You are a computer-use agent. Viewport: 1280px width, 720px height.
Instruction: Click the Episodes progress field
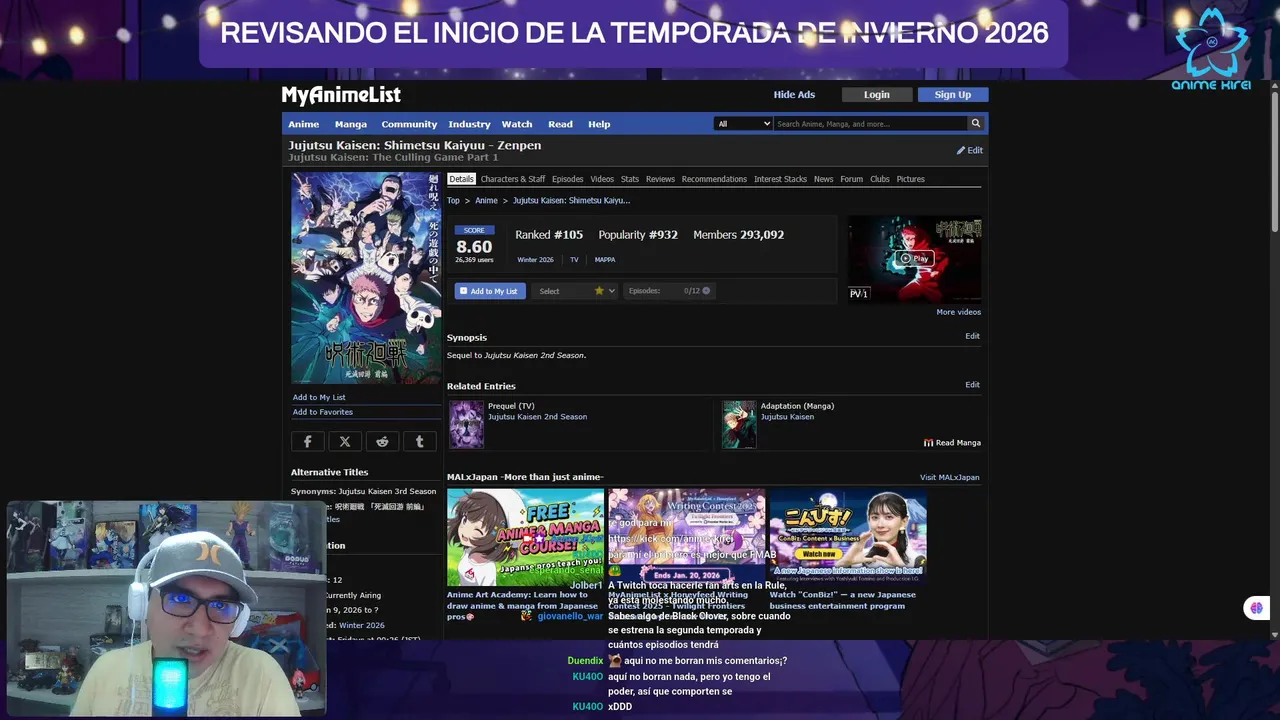668,291
